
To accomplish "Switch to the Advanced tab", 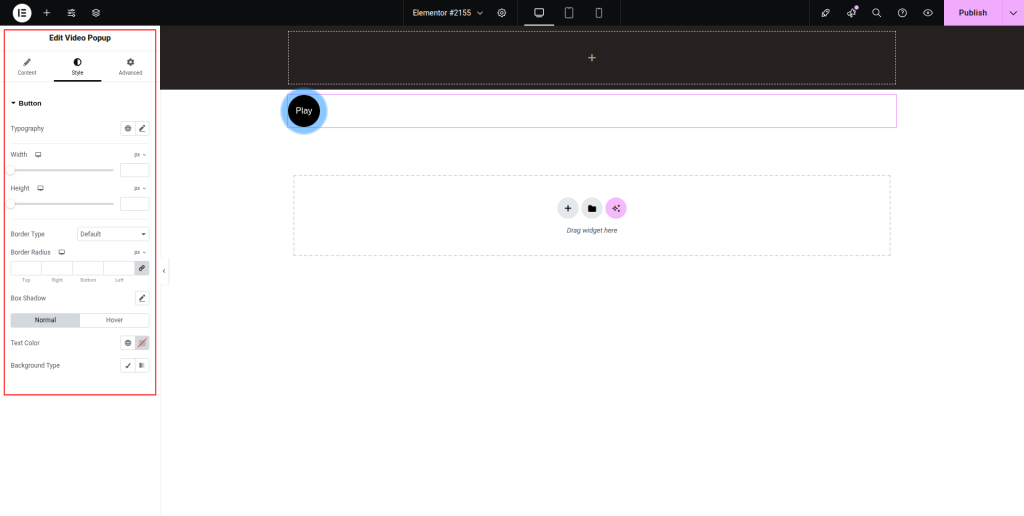I will tap(130, 67).
